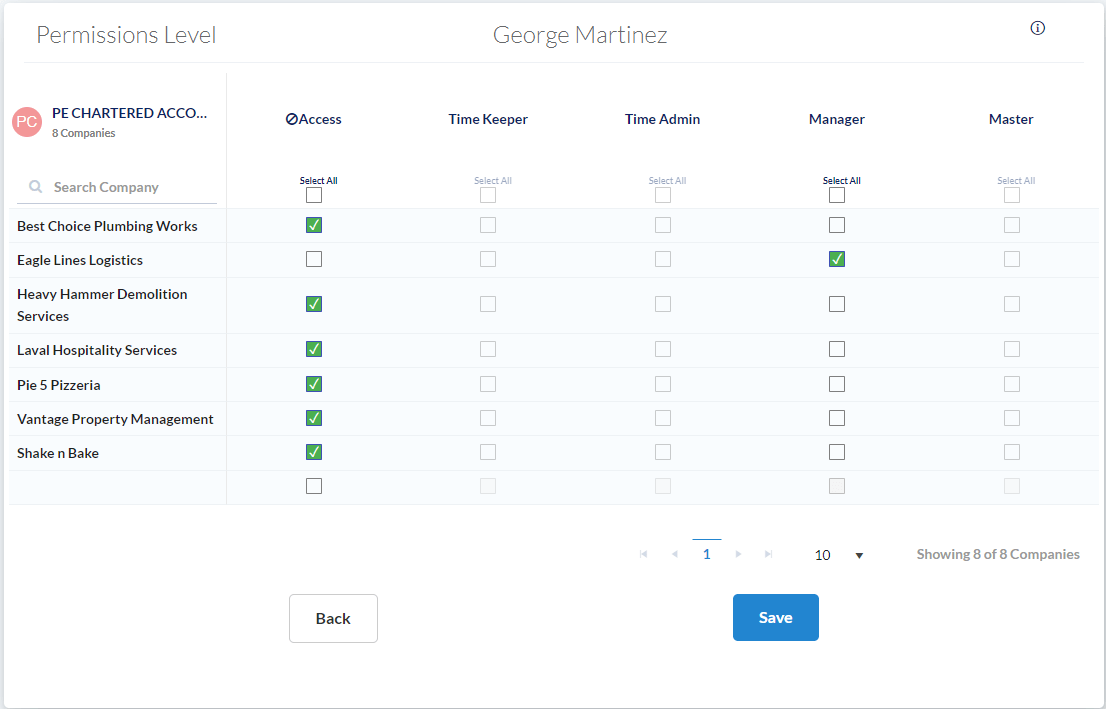Open the page size dropdown showing 10

(x=838, y=555)
